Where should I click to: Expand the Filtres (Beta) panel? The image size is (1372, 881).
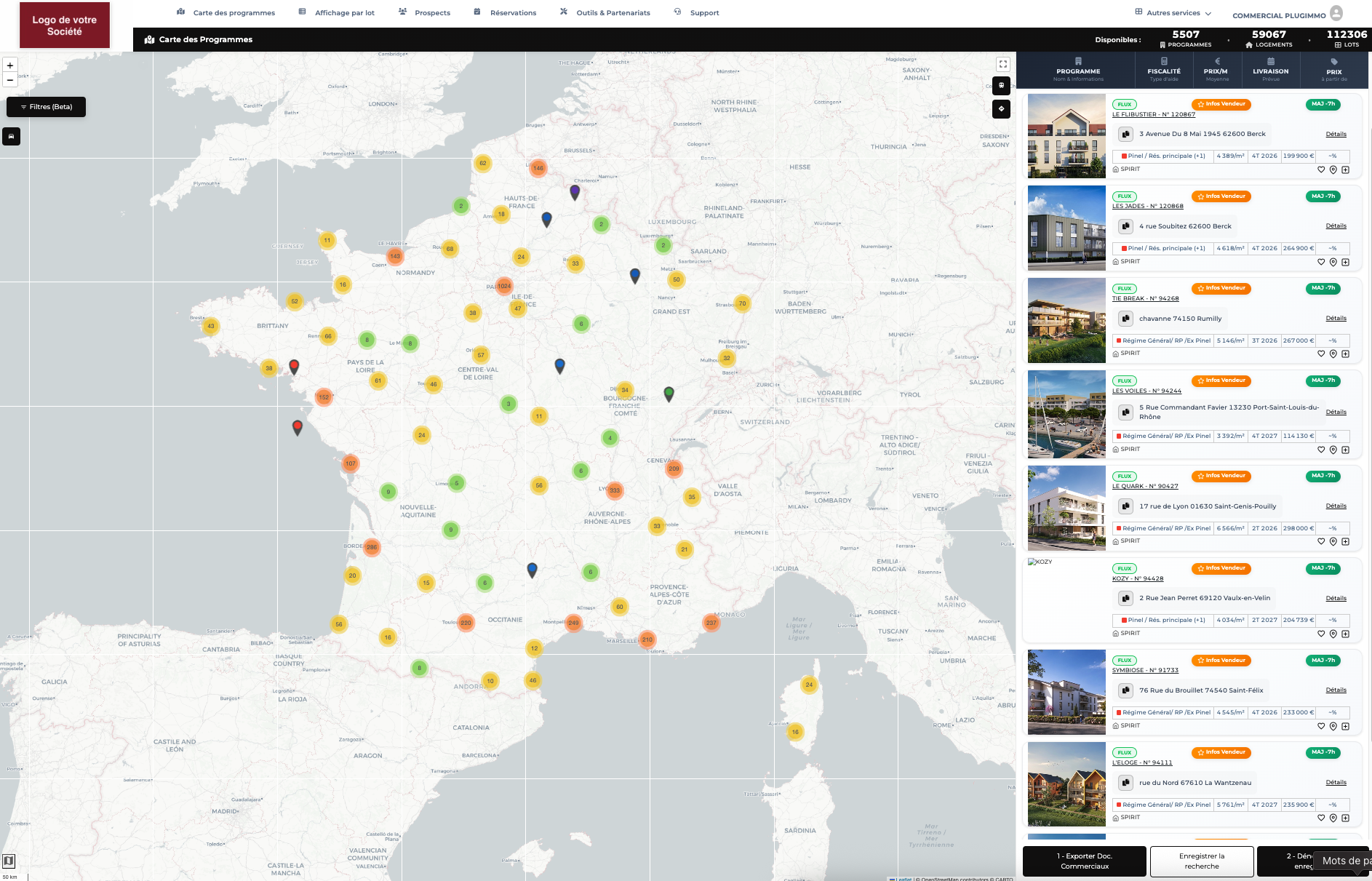[46, 106]
